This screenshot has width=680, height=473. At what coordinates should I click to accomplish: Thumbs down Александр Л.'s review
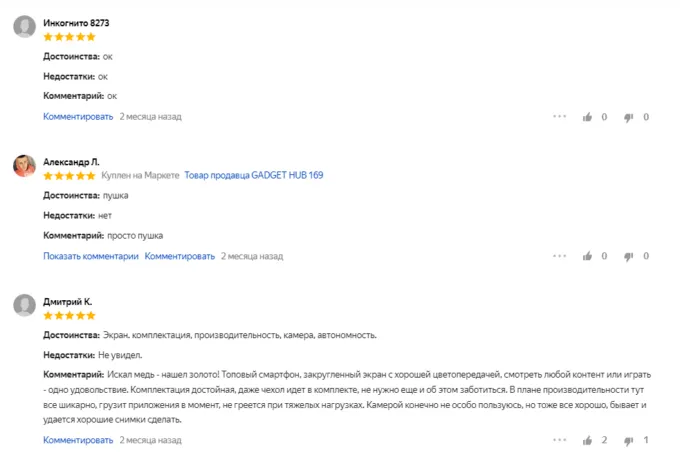point(629,256)
